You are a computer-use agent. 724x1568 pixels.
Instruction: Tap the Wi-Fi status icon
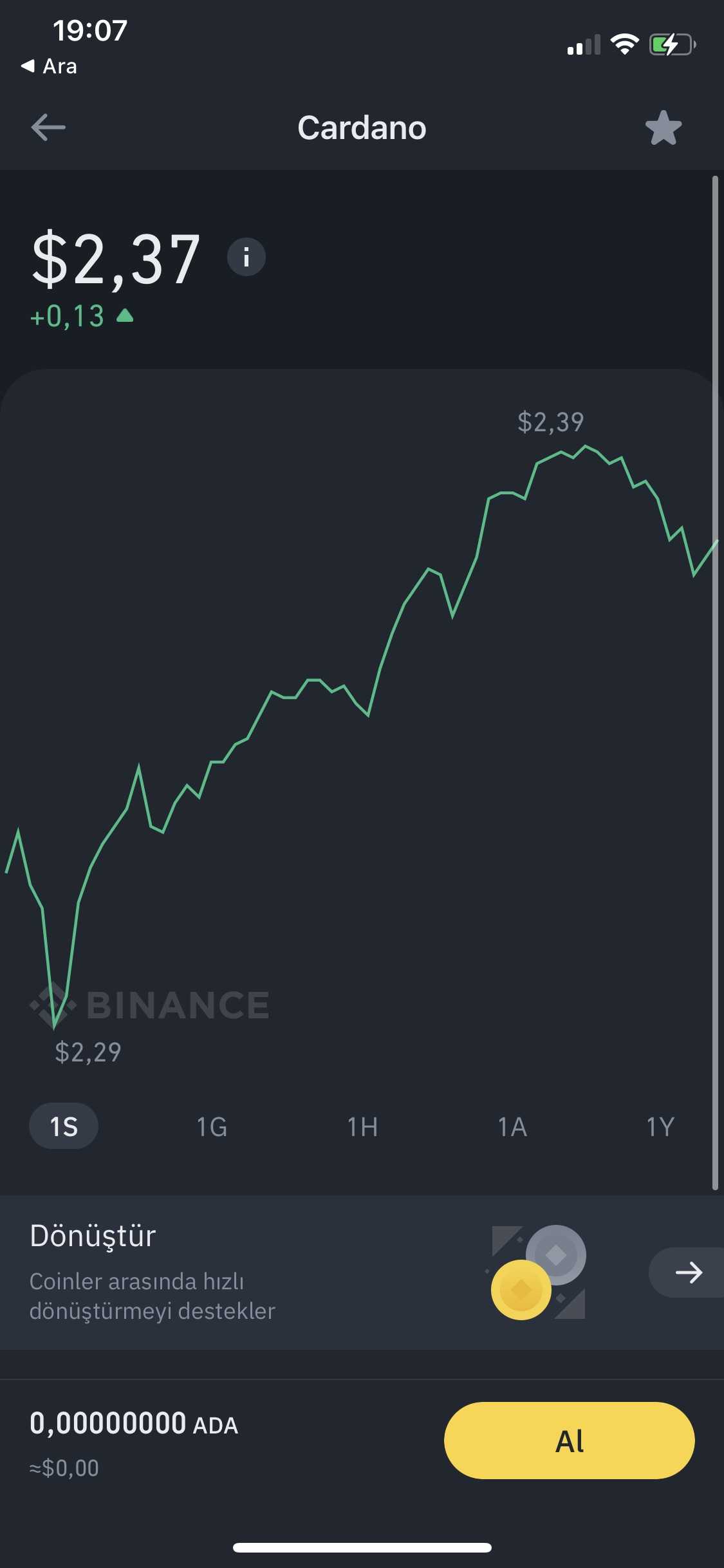(x=624, y=44)
